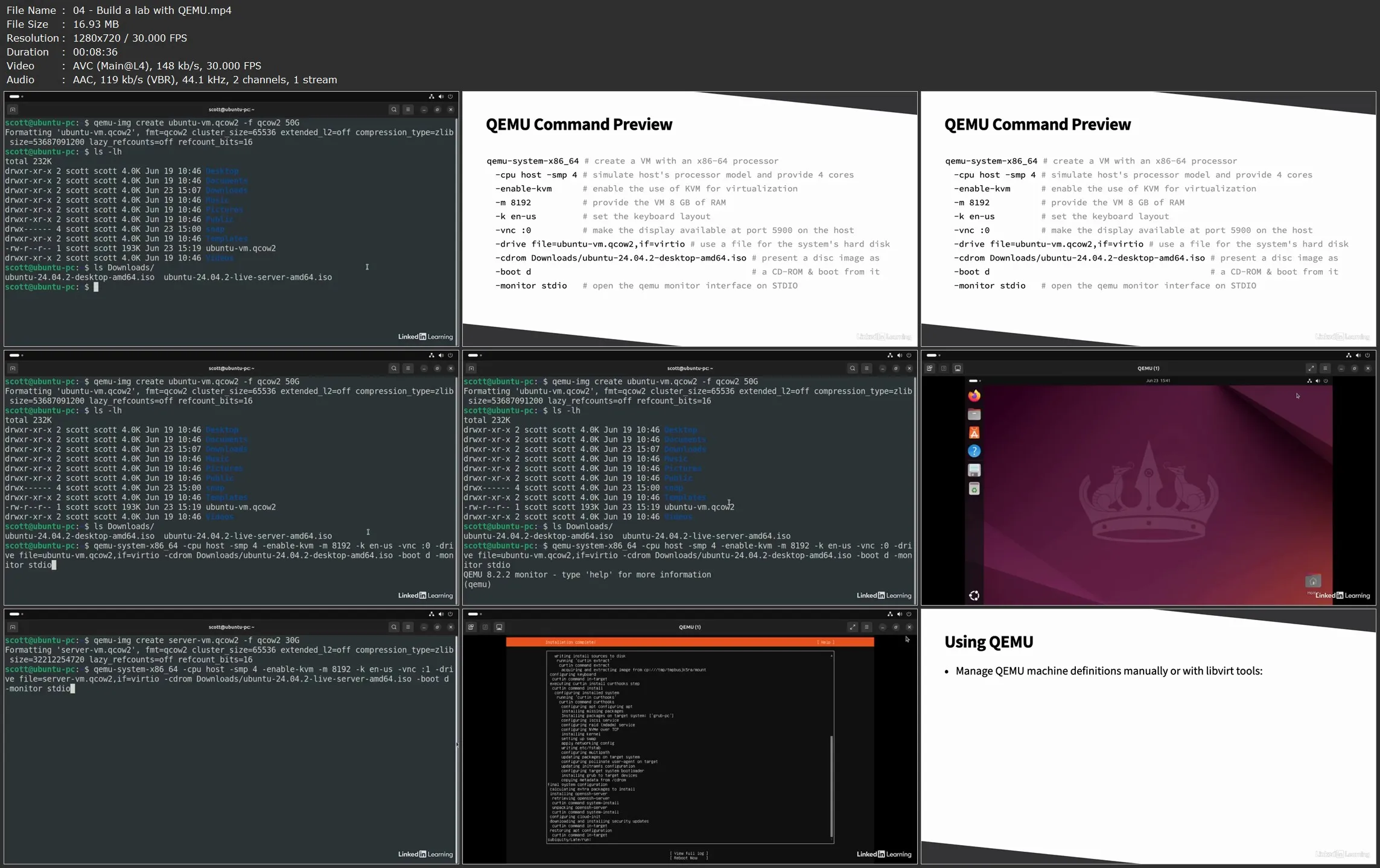Choose Reboot Now in the installer
The height and width of the screenshot is (868, 1380).
[x=689, y=858]
